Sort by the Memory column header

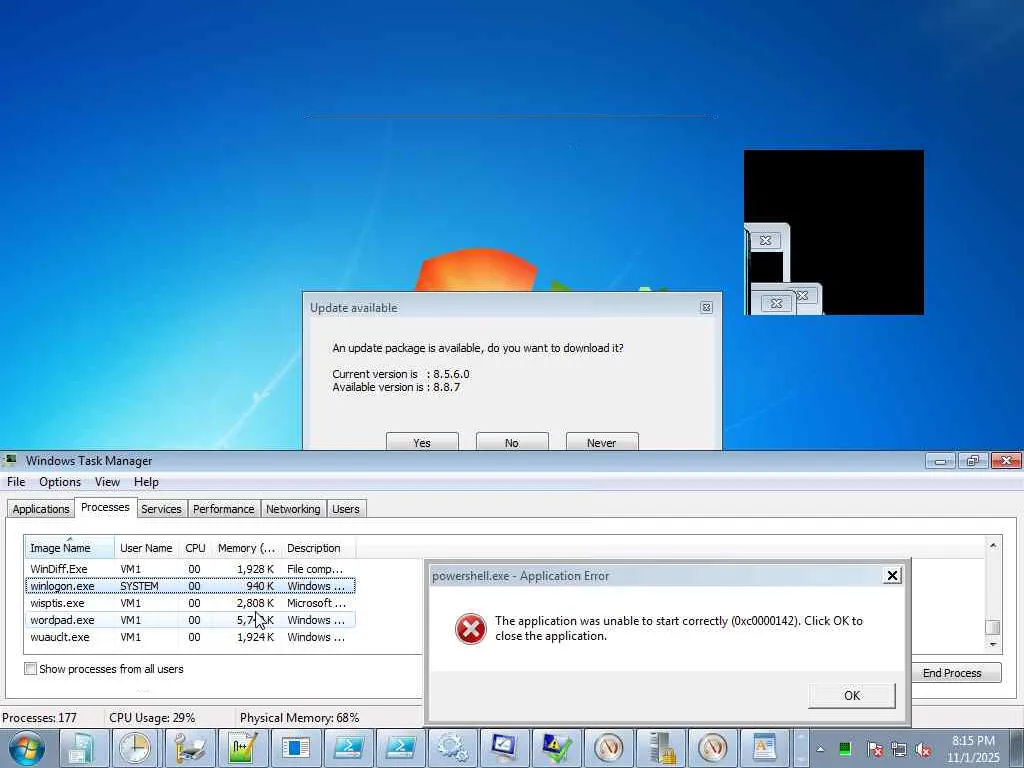tap(246, 548)
